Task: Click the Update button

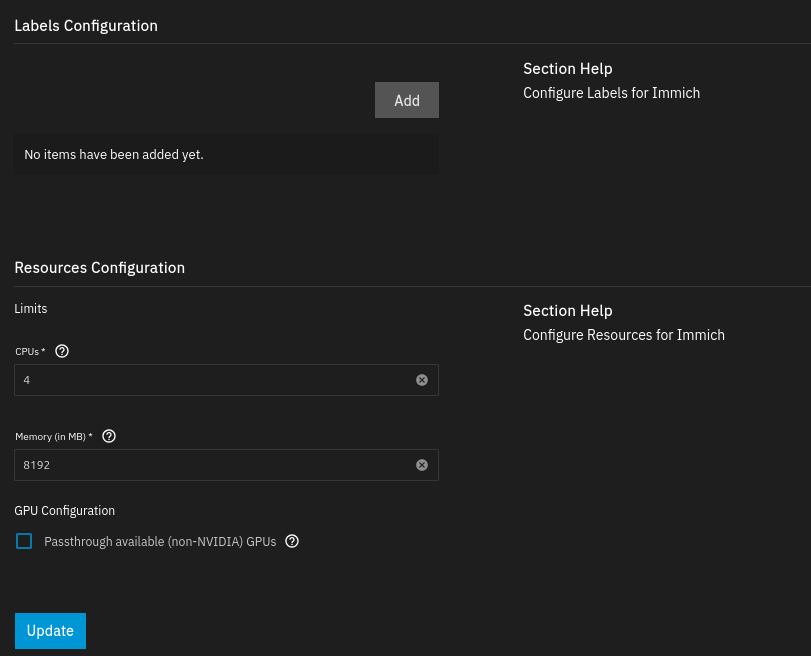Action: (50, 631)
